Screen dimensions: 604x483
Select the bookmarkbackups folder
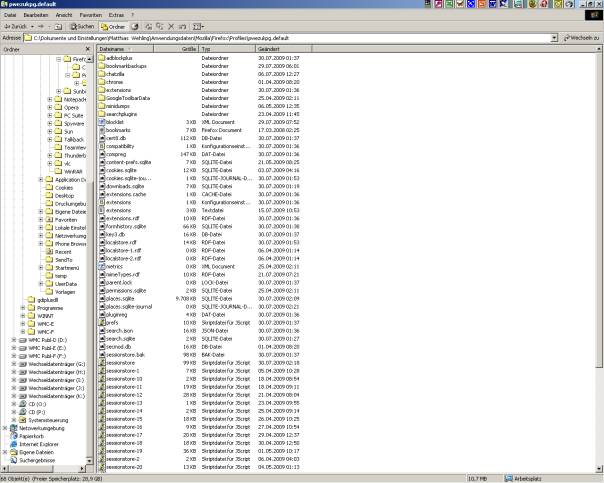tap(126, 66)
